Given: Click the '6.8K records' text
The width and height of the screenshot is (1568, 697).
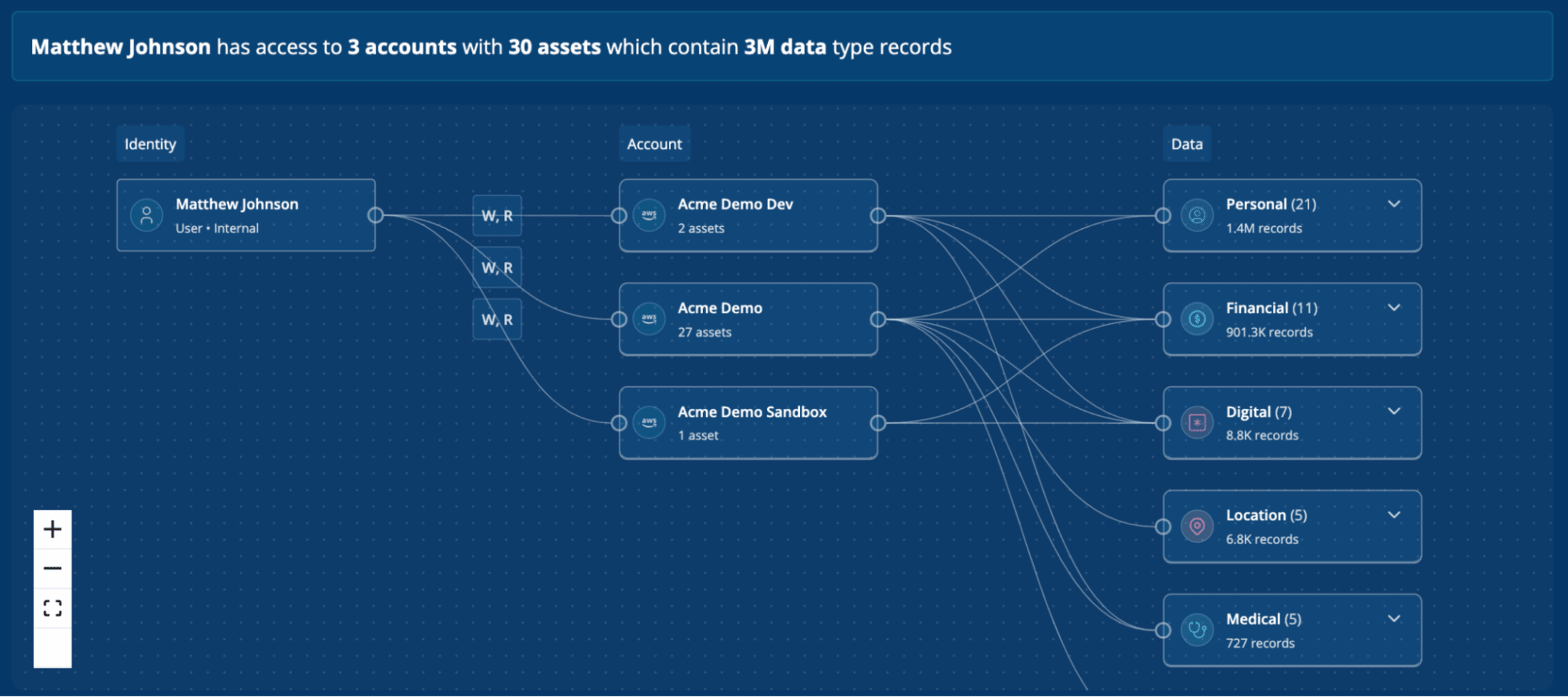Looking at the screenshot, I should pyautogui.click(x=1262, y=539).
